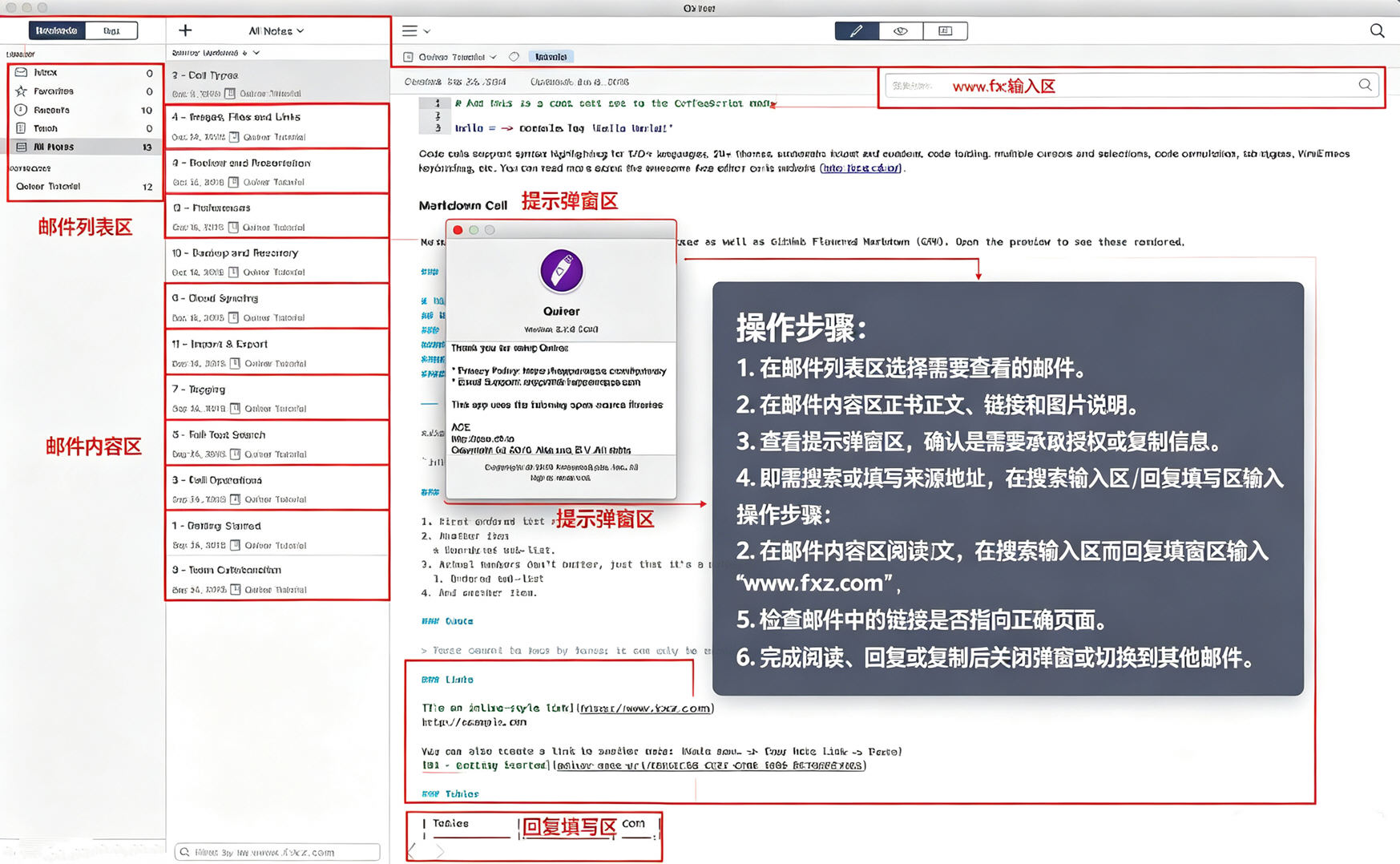
Task: Click notebook icon in Cell Types row
Action: tap(230, 93)
